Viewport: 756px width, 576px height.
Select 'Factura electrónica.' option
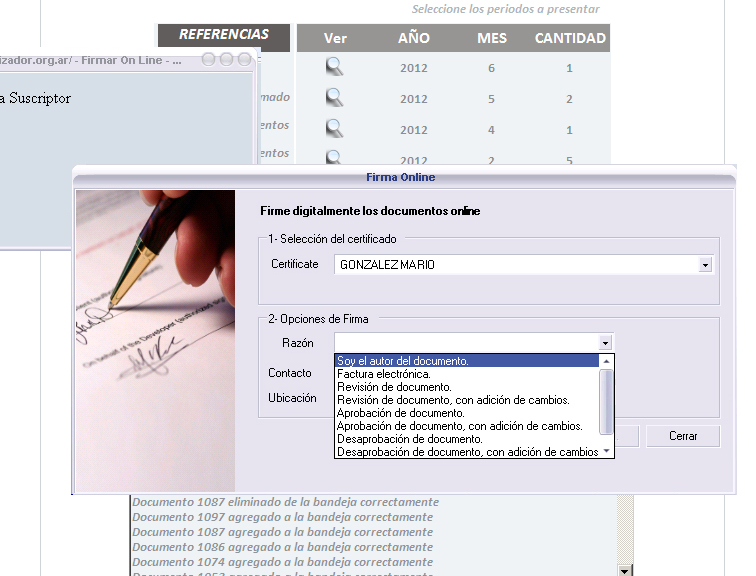[384, 374]
